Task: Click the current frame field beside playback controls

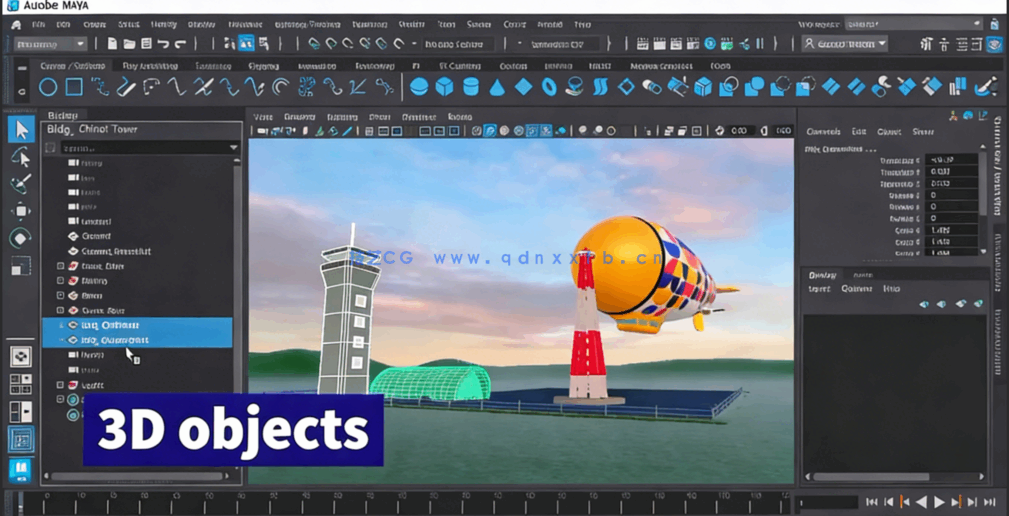Action: tap(826, 502)
